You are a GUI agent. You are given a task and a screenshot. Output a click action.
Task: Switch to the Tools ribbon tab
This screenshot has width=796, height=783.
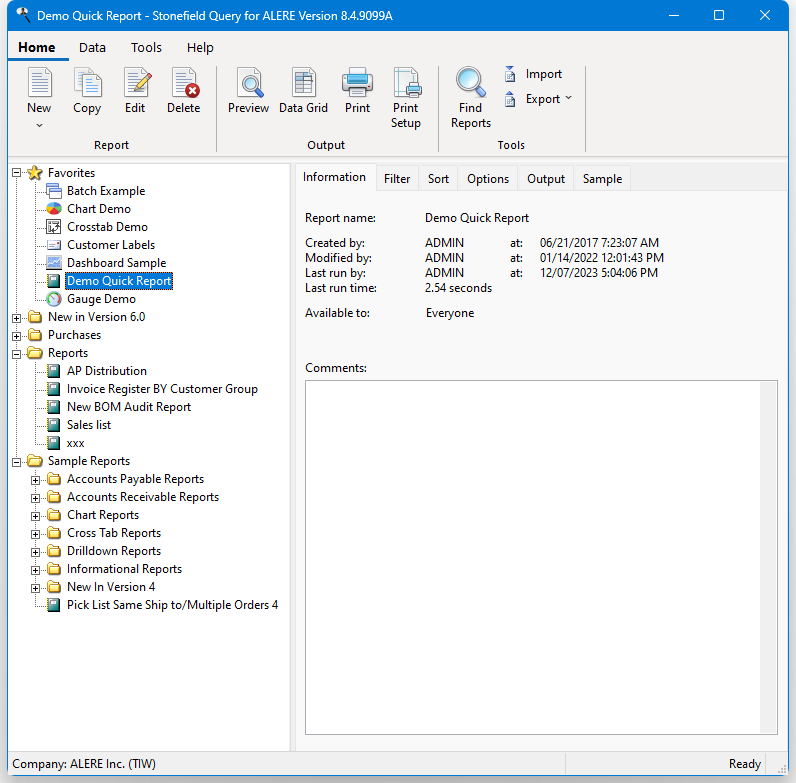(x=146, y=48)
